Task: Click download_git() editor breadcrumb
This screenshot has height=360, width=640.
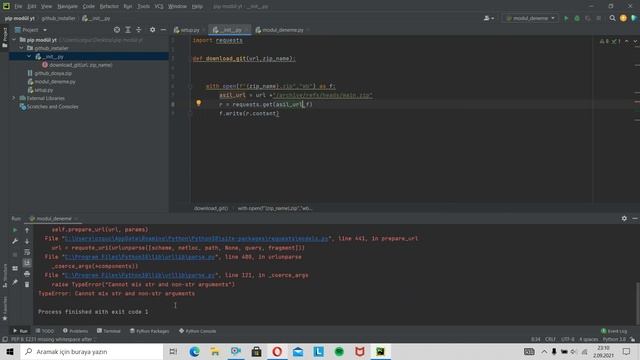Action: click(211, 208)
